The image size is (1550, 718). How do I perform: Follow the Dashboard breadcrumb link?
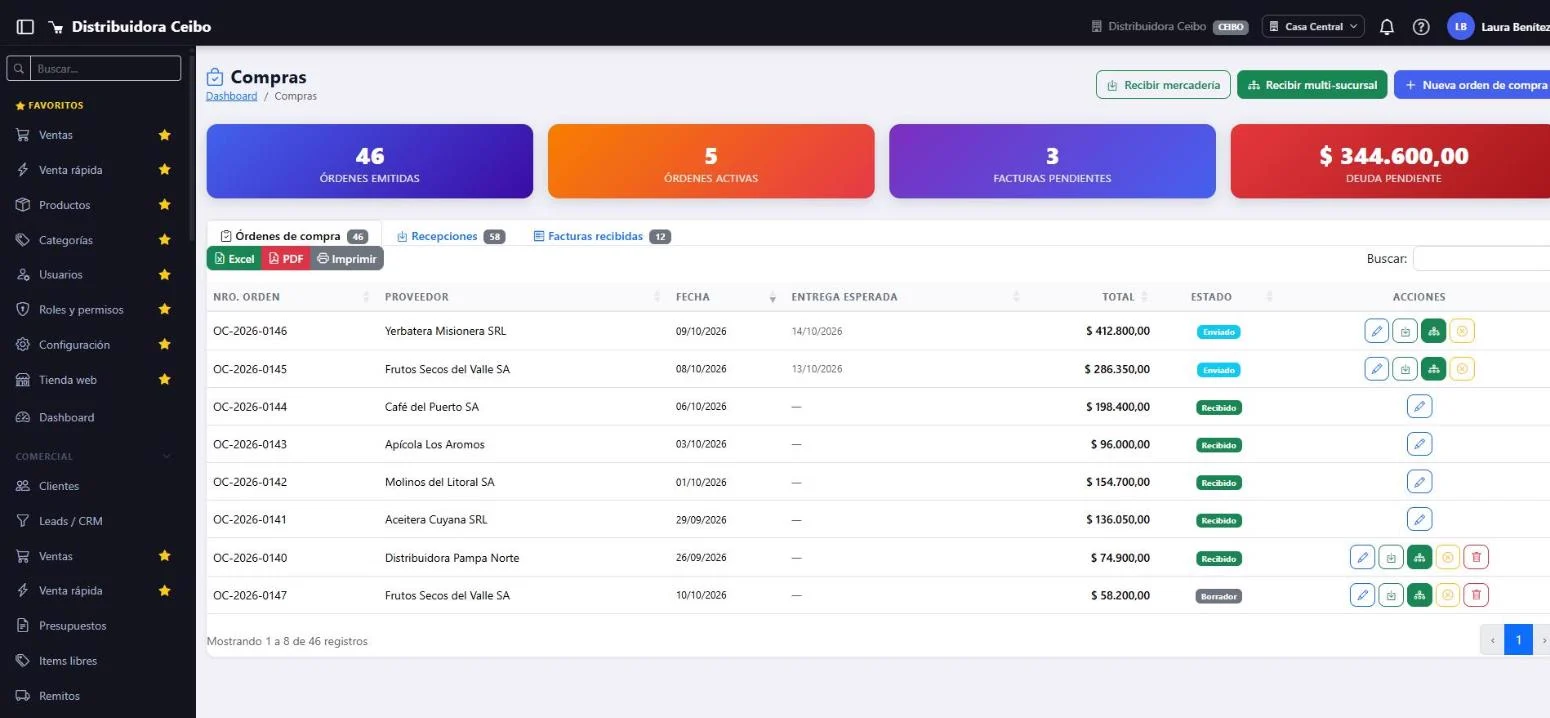click(x=231, y=96)
